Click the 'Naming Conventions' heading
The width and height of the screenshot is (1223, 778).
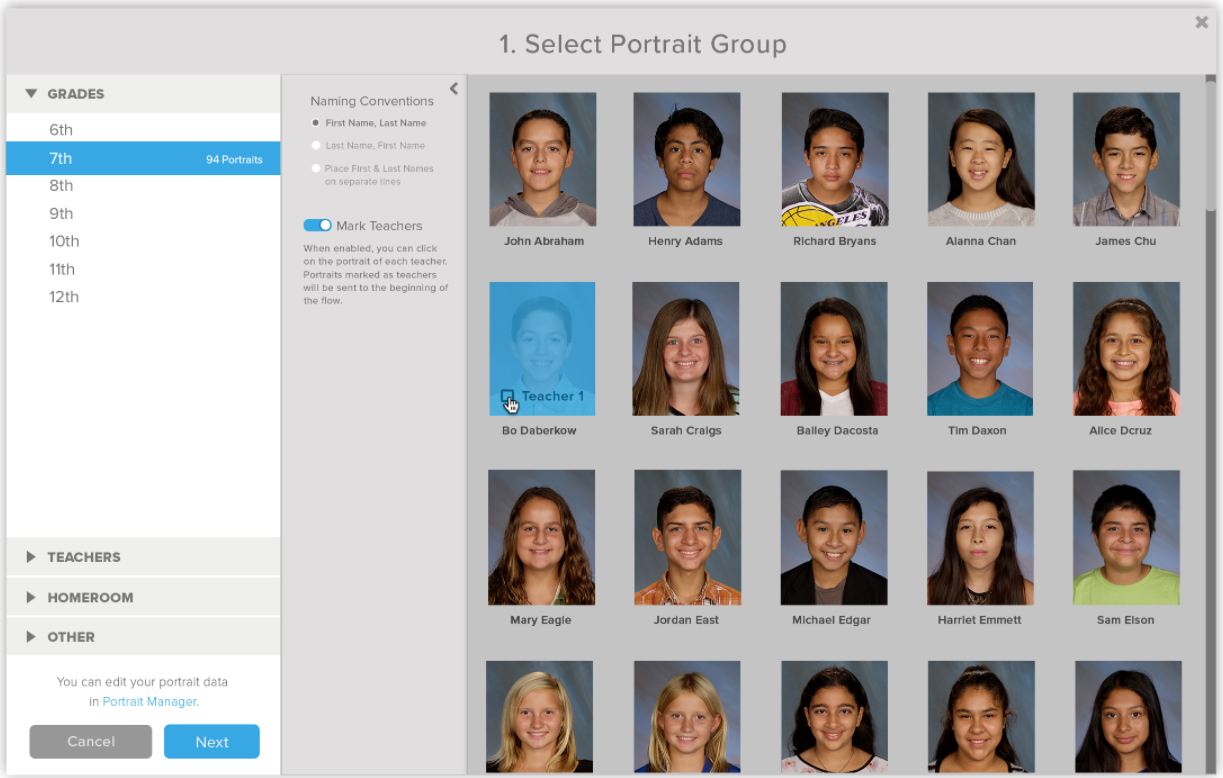point(372,101)
